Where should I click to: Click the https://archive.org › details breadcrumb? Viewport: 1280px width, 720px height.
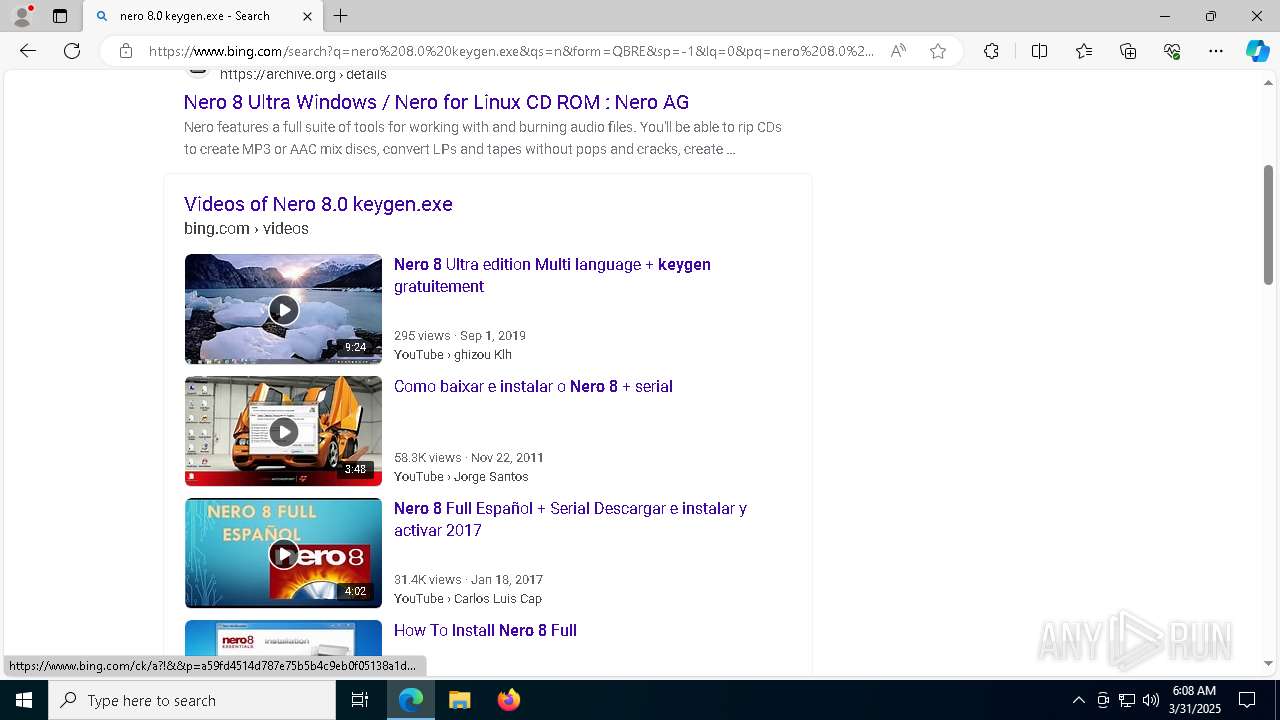pyautogui.click(x=303, y=75)
